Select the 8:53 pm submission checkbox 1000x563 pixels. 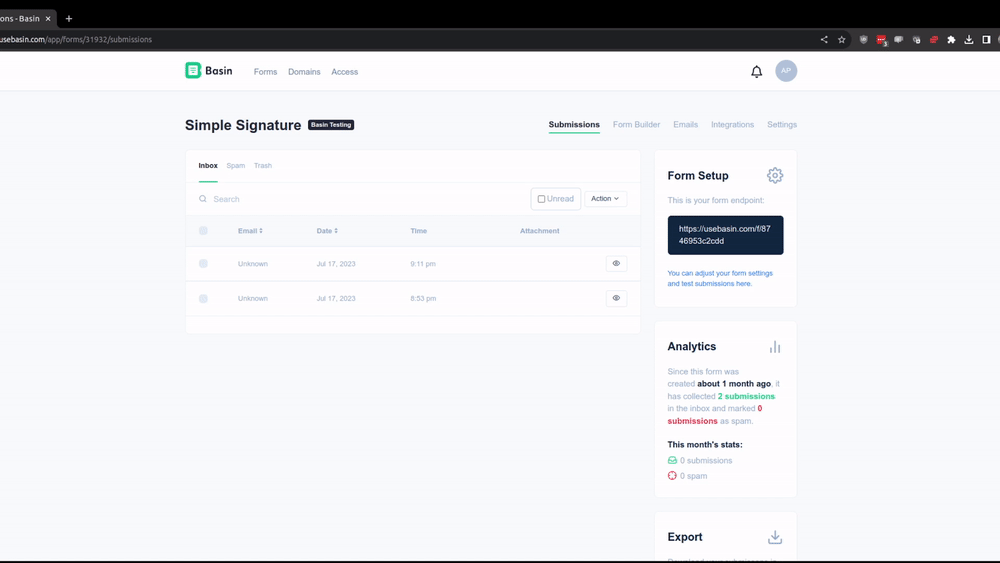[203, 298]
